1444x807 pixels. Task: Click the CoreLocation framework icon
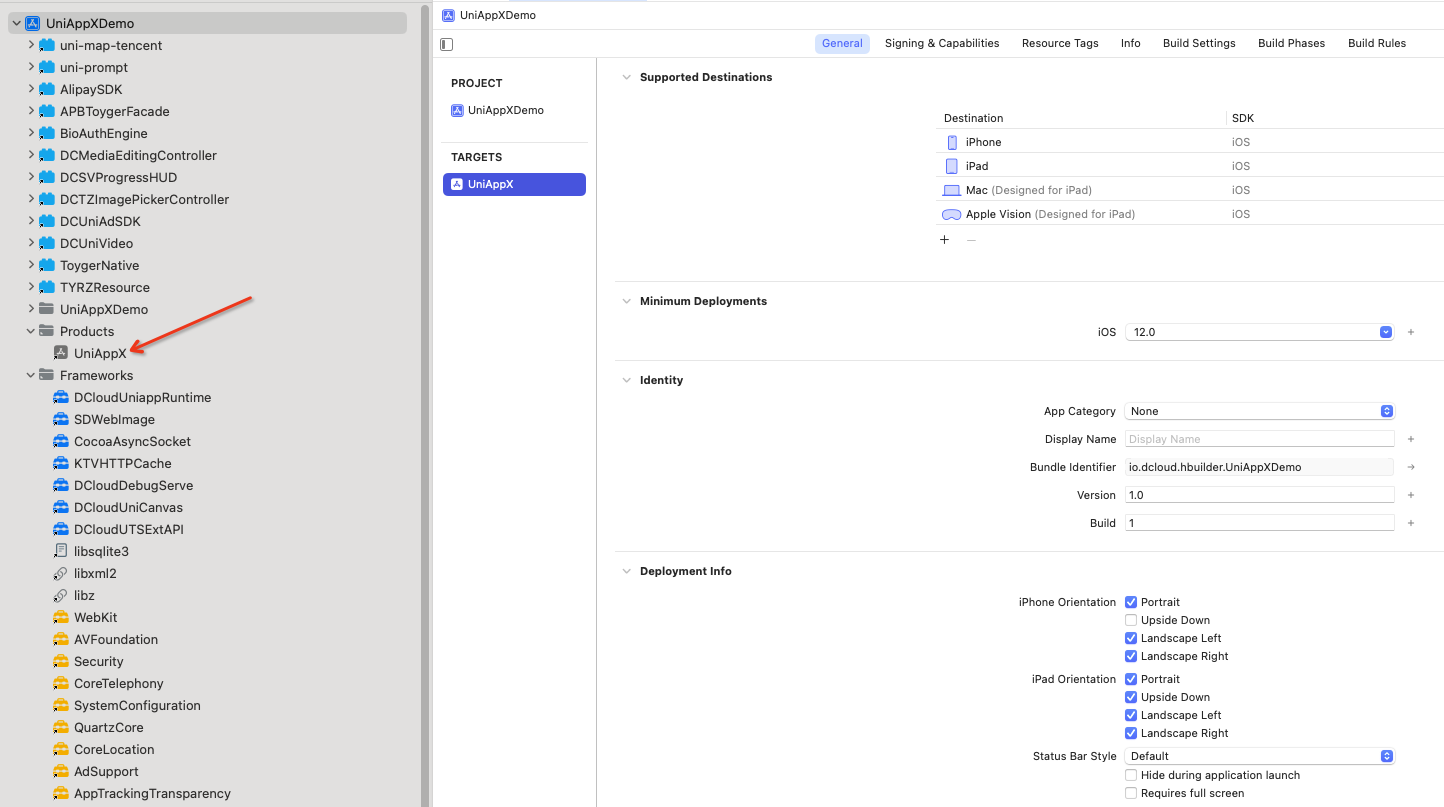[60, 749]
